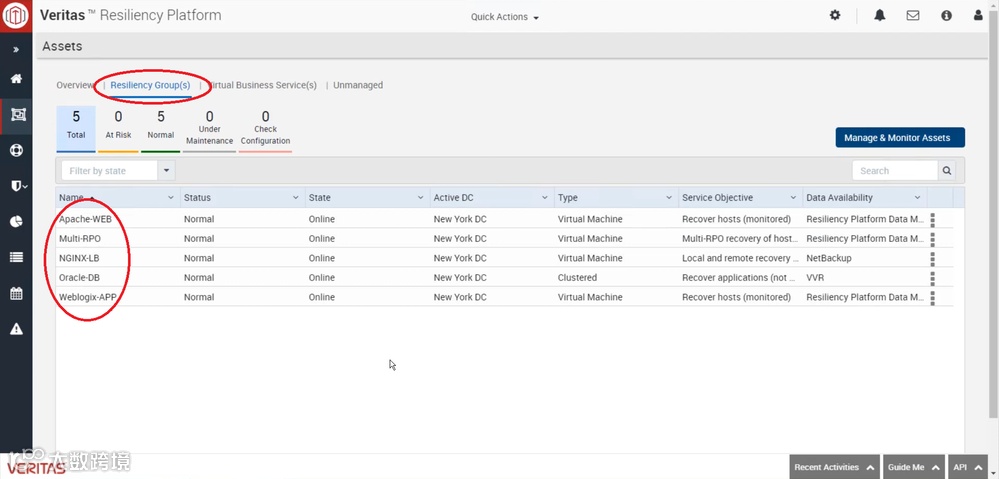The image size is (999, 479).
Task: Open State column menu chevron
Action: coord(420,197)
